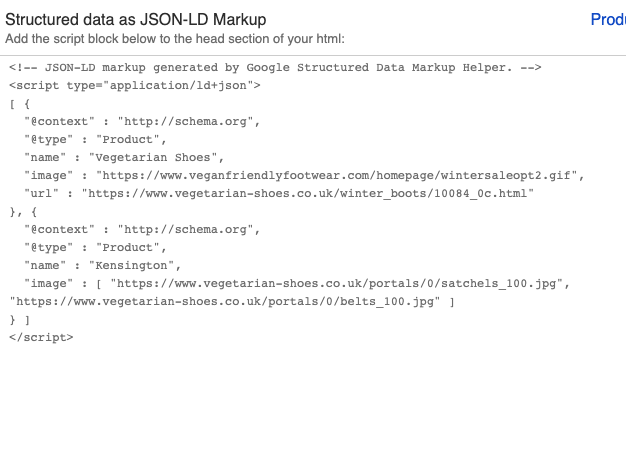Image resolution: width=626 pixels, height=449 pixels.
Task: Click the belts_100.jpg image URL line
Action: coord(232,302)
